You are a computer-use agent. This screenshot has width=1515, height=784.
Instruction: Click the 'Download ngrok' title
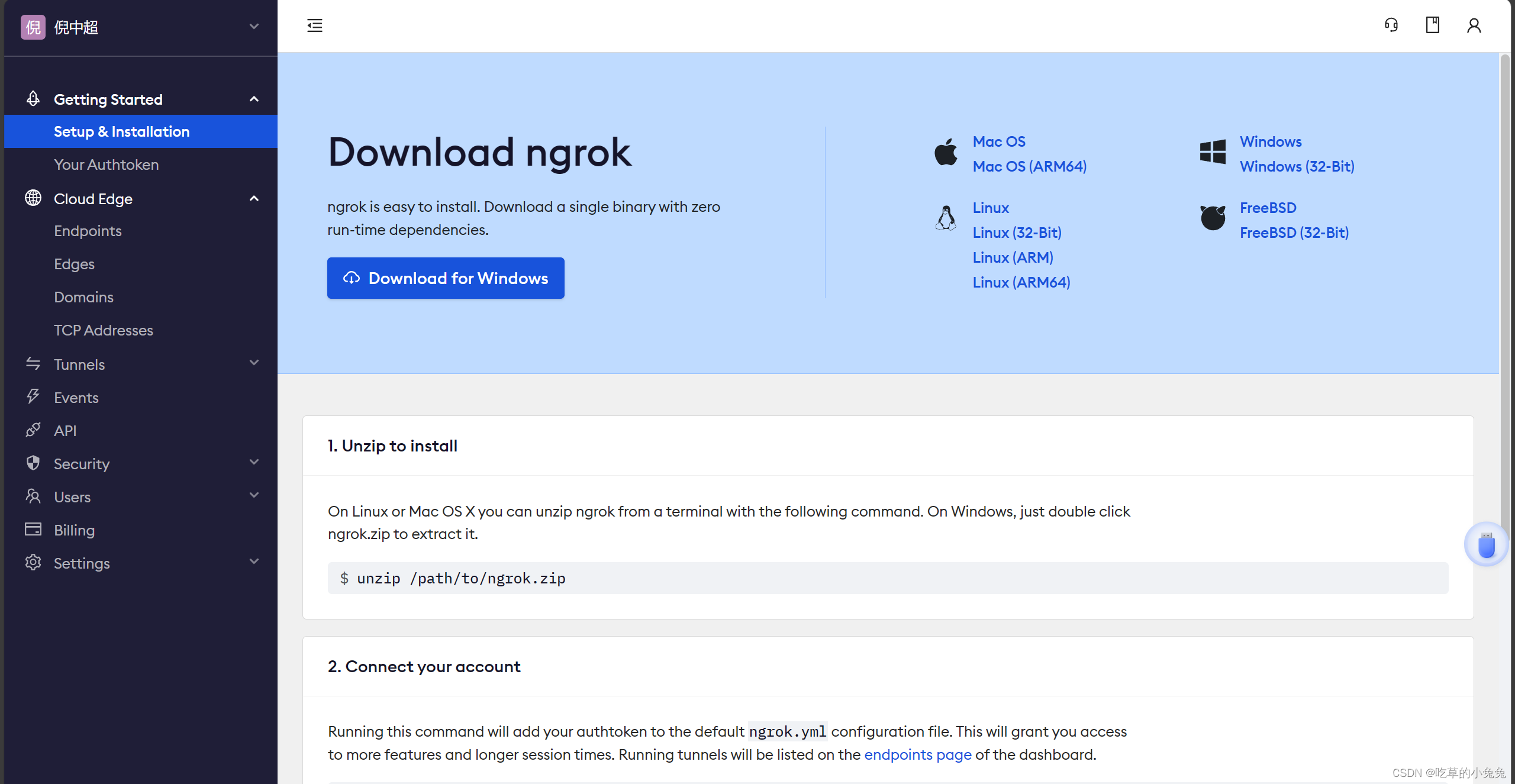coord(480,152)
